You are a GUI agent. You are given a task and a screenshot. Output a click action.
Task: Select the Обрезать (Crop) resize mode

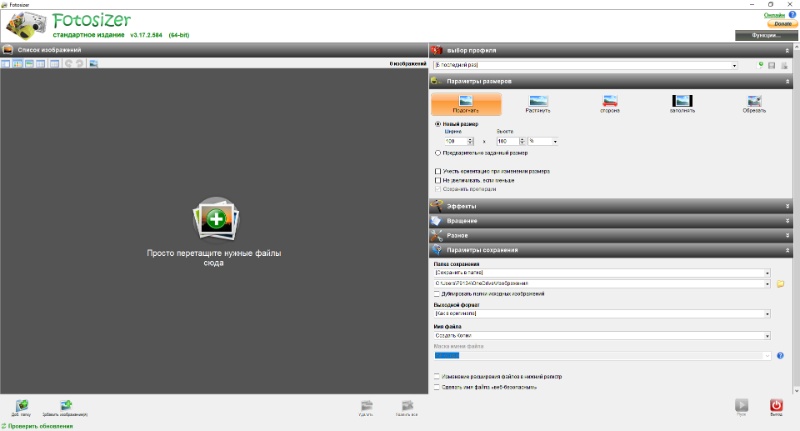(754, 104)
